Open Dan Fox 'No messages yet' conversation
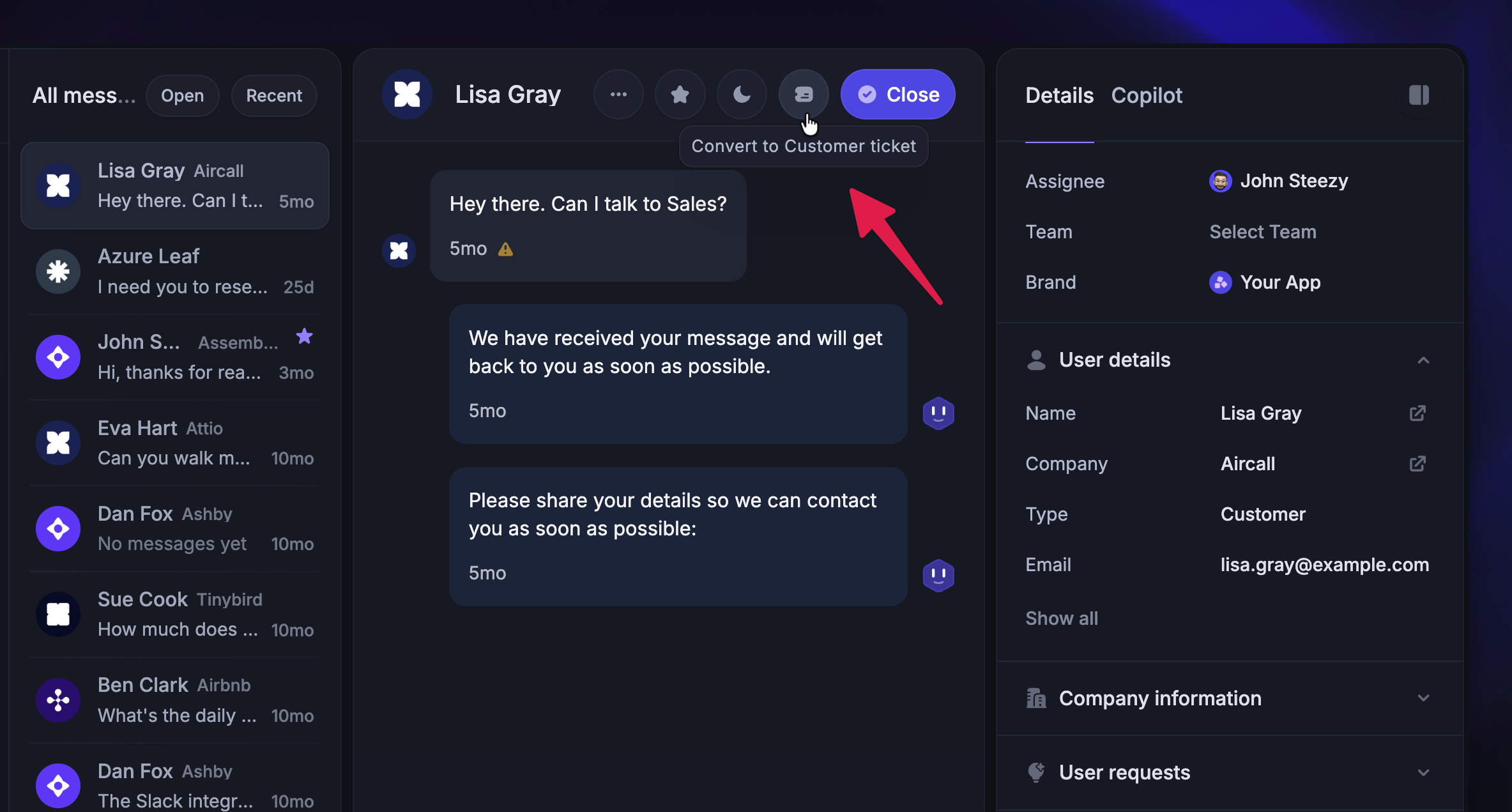 175,528
